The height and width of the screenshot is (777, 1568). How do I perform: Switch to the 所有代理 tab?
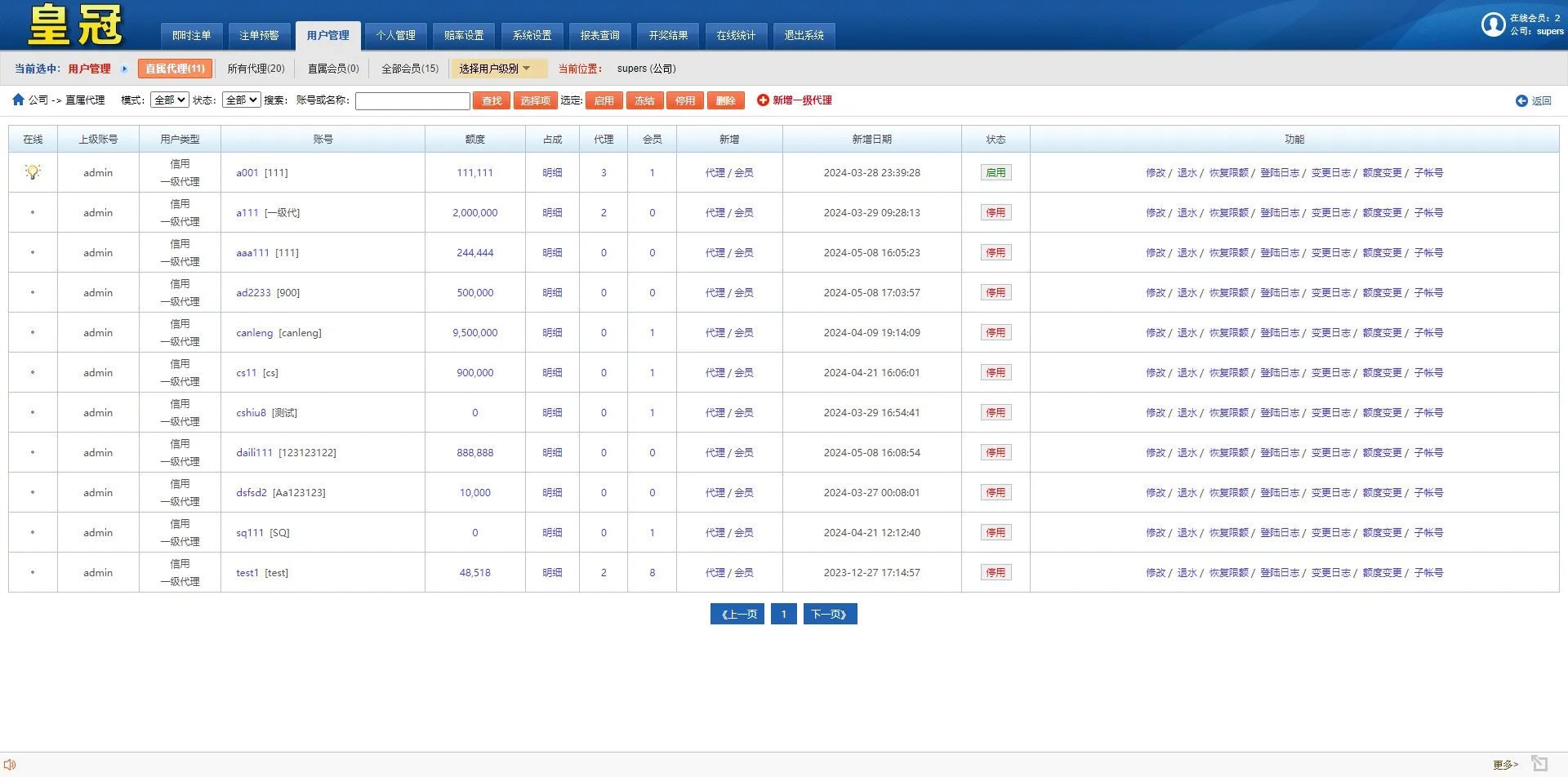click(256, 69)
